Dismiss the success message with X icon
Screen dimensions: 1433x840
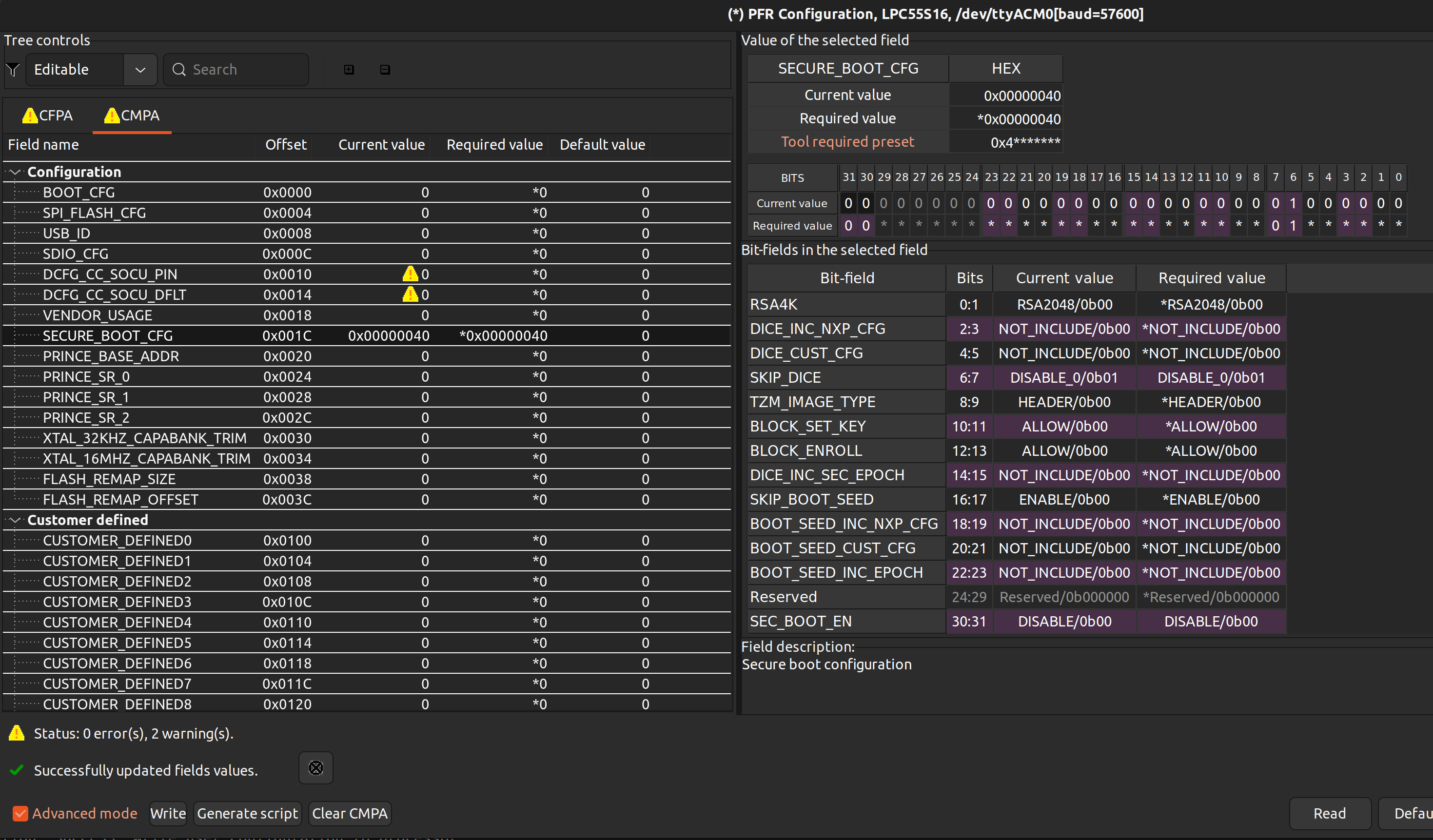(315, 768)
